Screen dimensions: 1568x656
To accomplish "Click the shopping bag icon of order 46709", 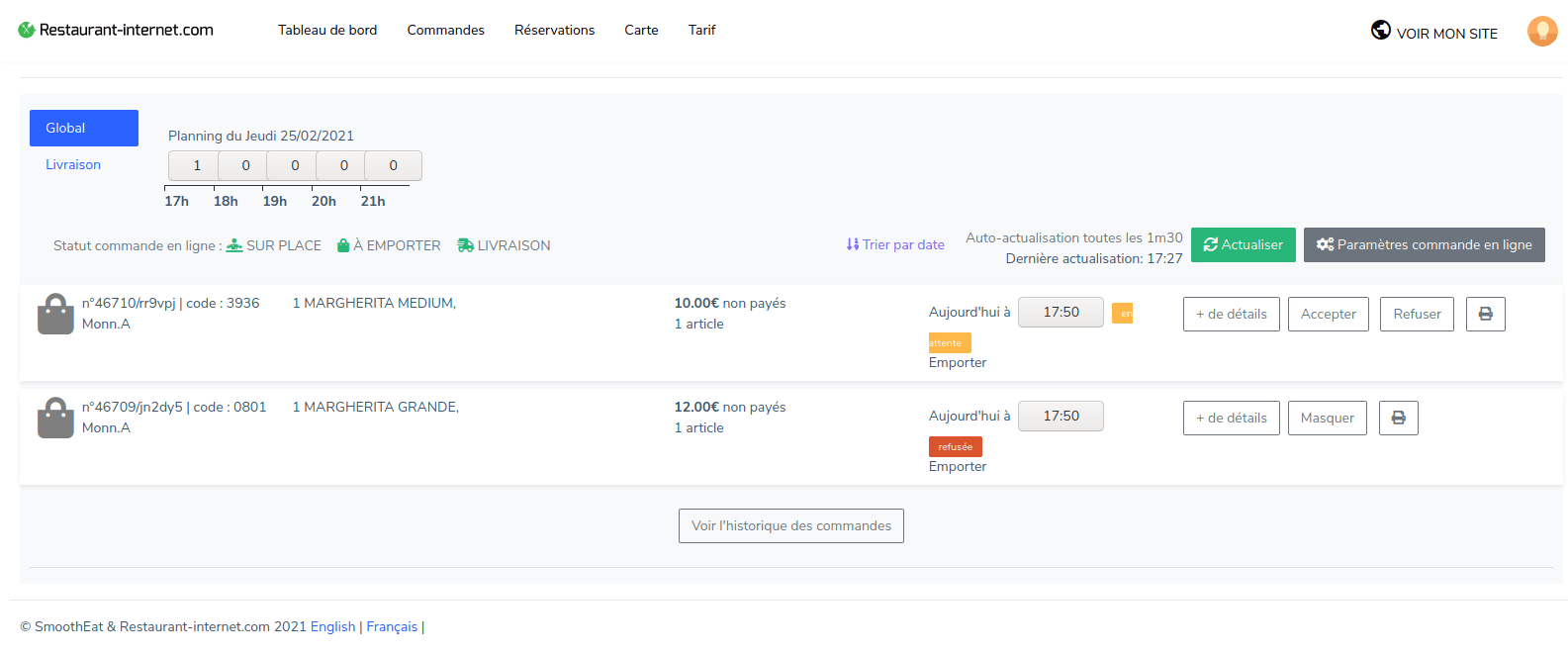I will tap(55, 418).
